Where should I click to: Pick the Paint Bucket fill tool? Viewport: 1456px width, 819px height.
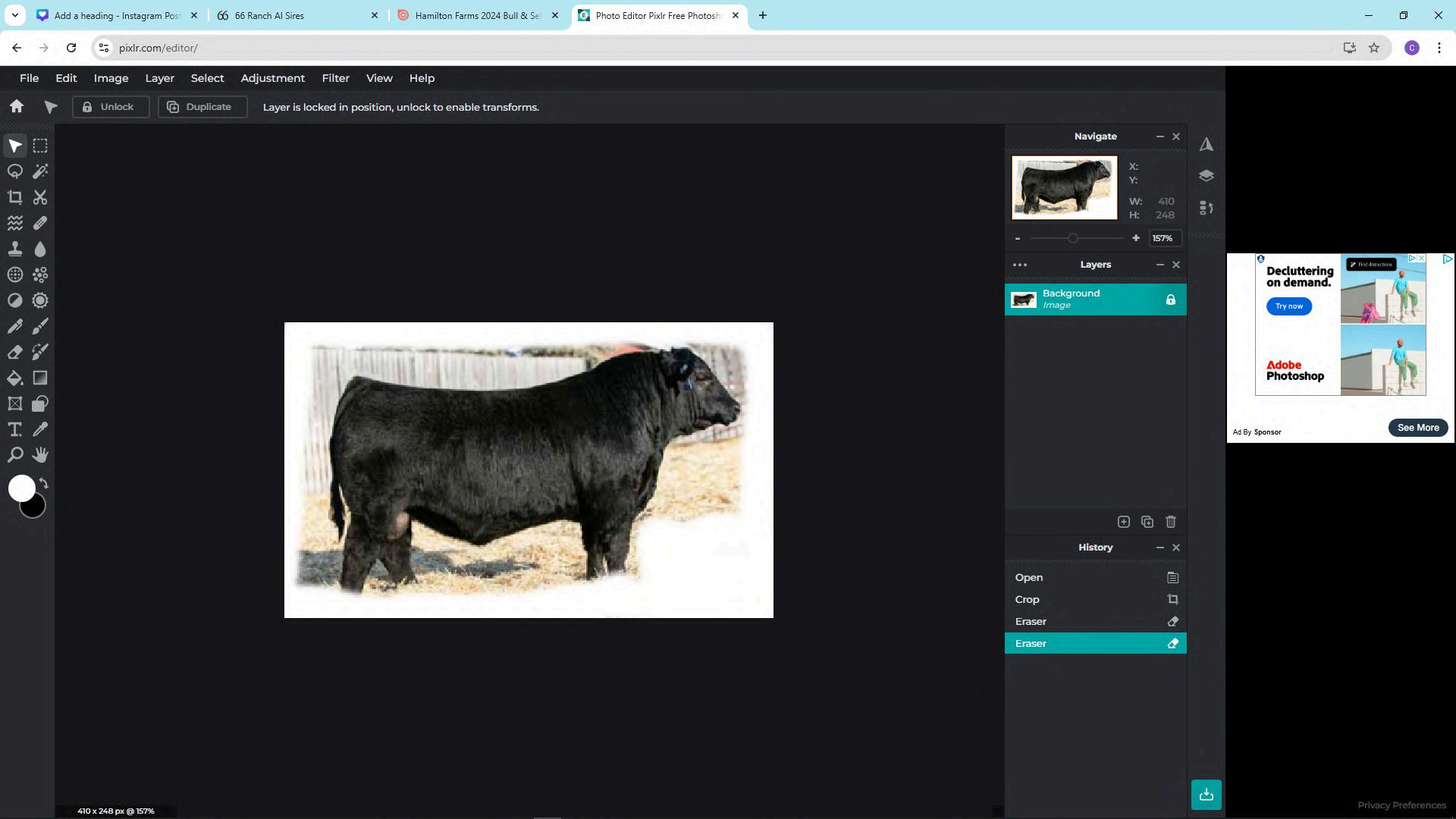click(14, 378)
